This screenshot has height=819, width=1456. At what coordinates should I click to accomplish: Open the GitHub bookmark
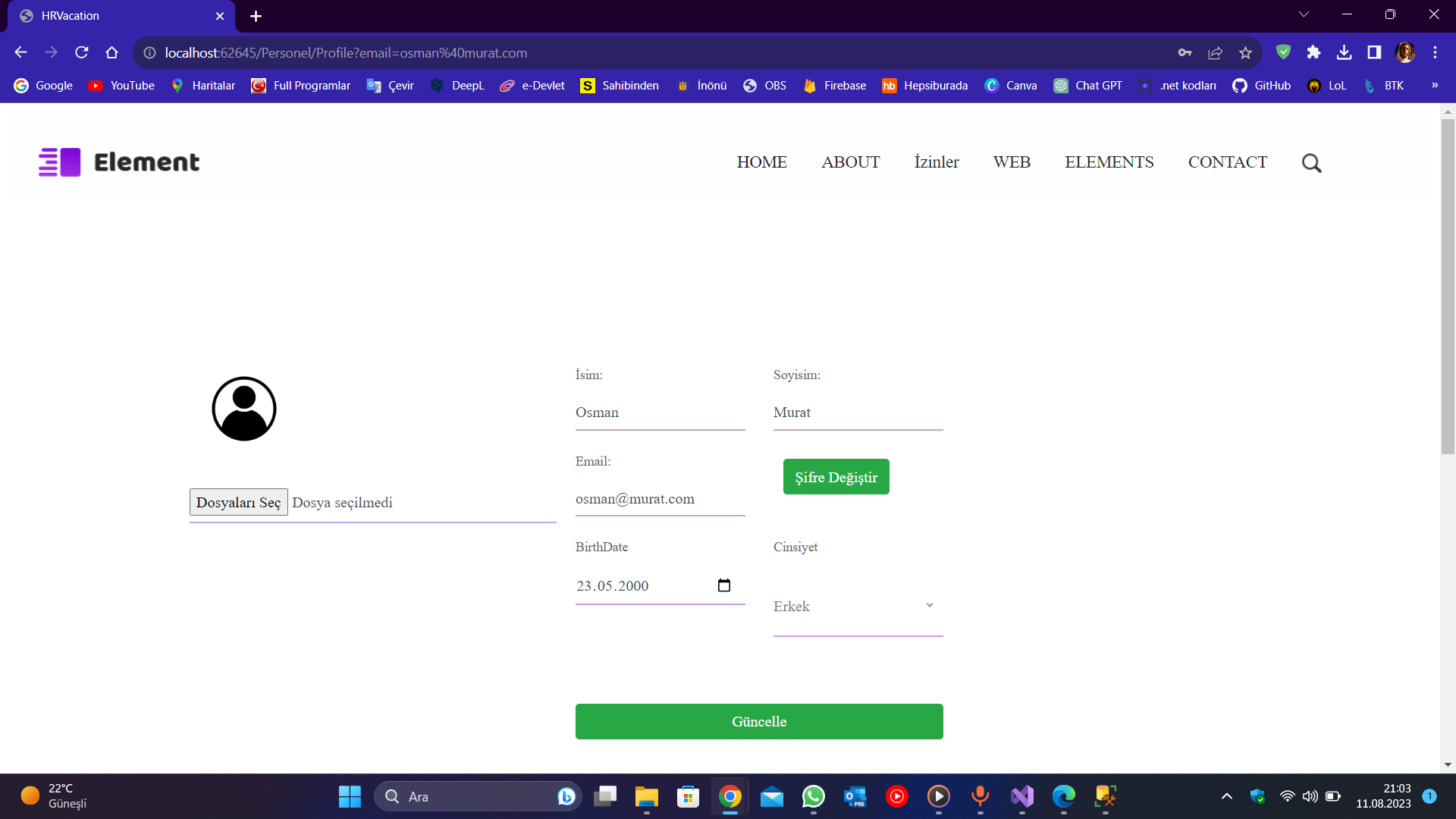(x=1260, y=86)
